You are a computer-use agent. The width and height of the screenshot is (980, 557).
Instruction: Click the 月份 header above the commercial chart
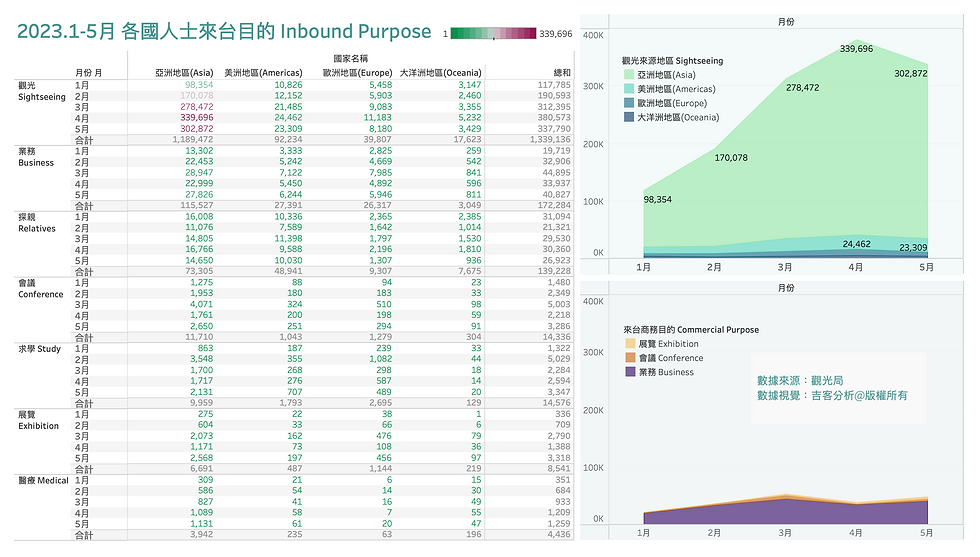click(786, 288)
